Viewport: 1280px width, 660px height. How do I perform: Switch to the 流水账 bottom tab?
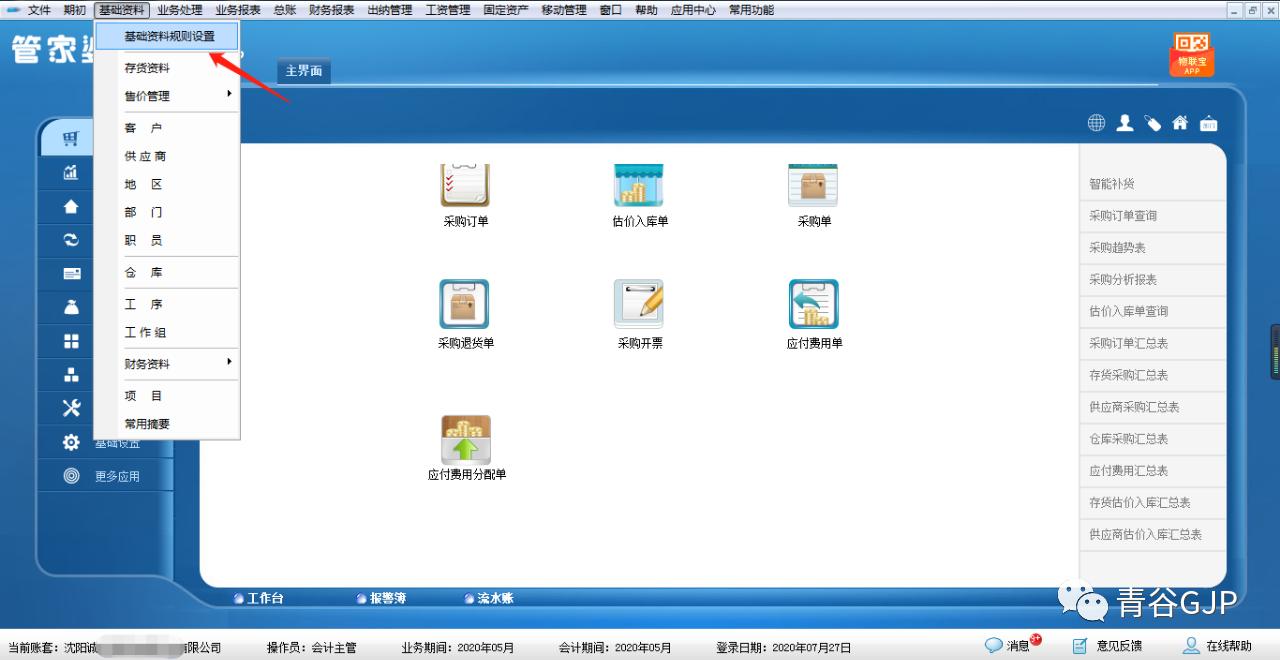click(x=489, y=598)
